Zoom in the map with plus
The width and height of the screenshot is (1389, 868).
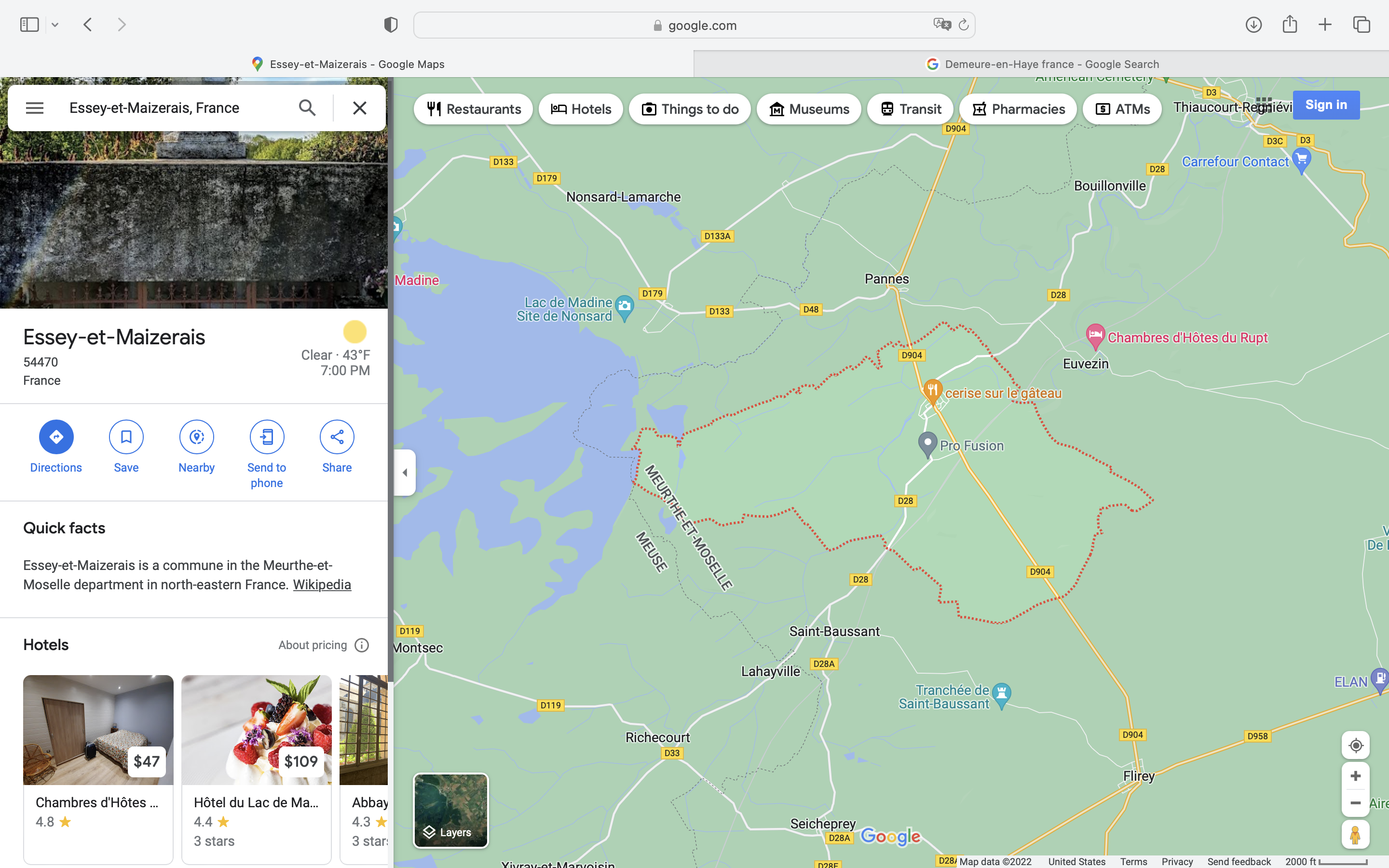(x=1355, y=775)
